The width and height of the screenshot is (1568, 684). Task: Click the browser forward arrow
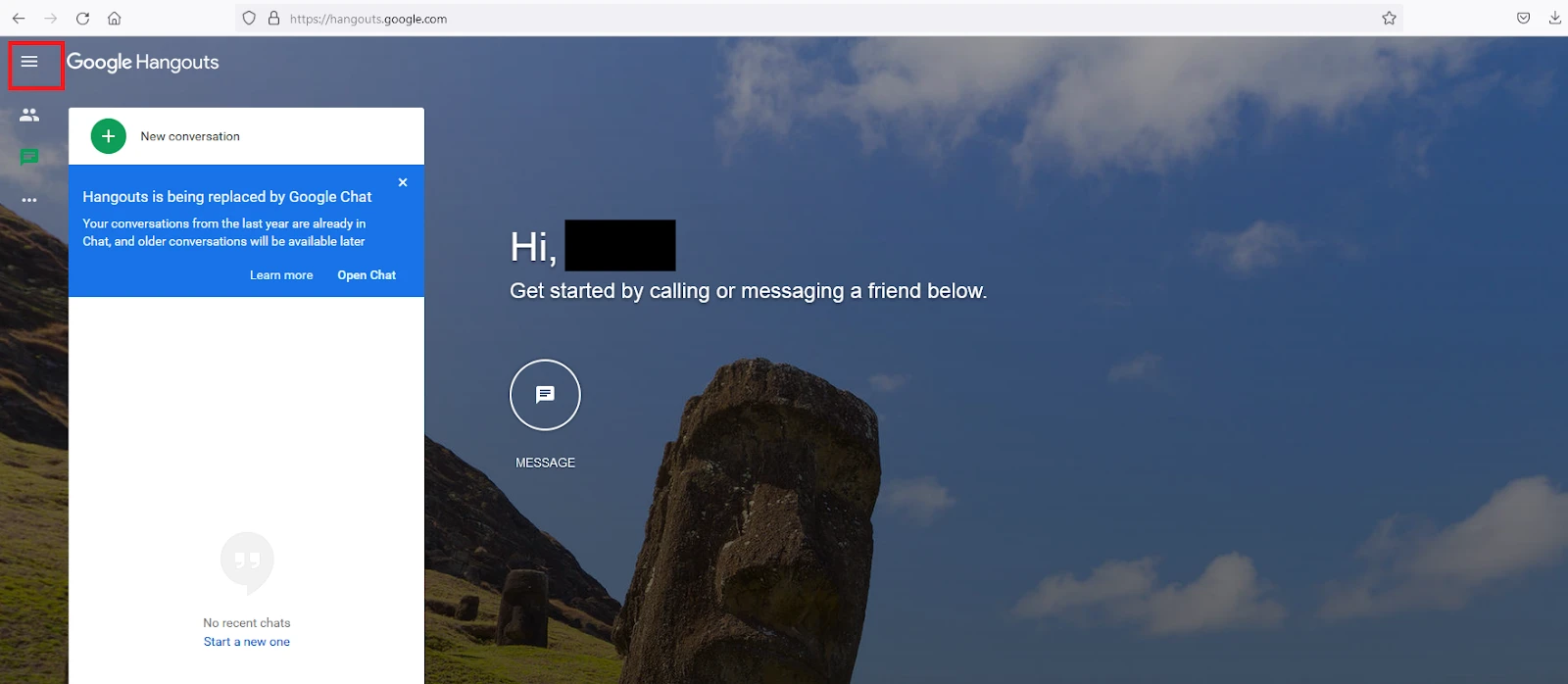(51, 18)
